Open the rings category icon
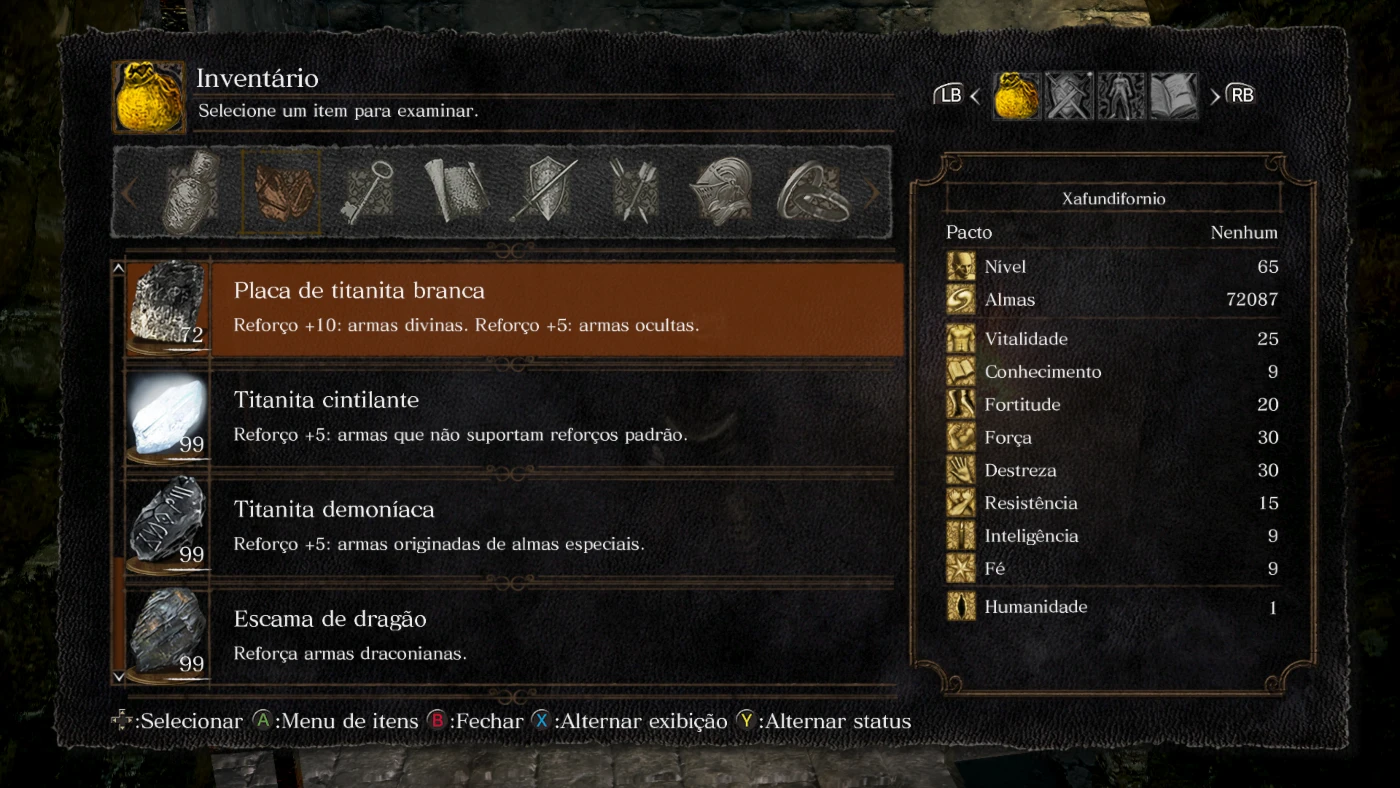 pos(813,191)
